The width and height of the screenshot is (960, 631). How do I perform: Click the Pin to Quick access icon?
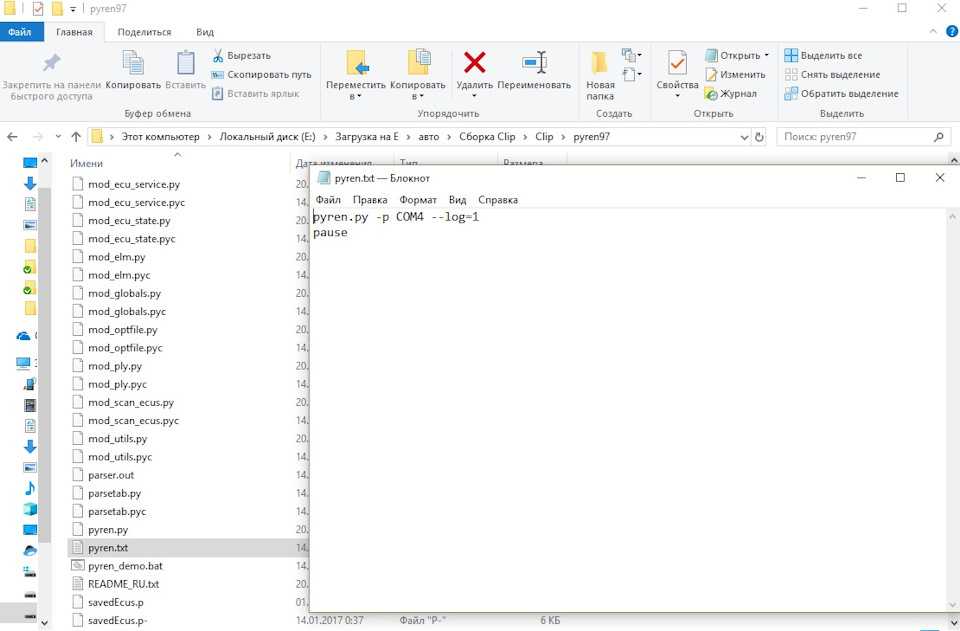(51, 64)
